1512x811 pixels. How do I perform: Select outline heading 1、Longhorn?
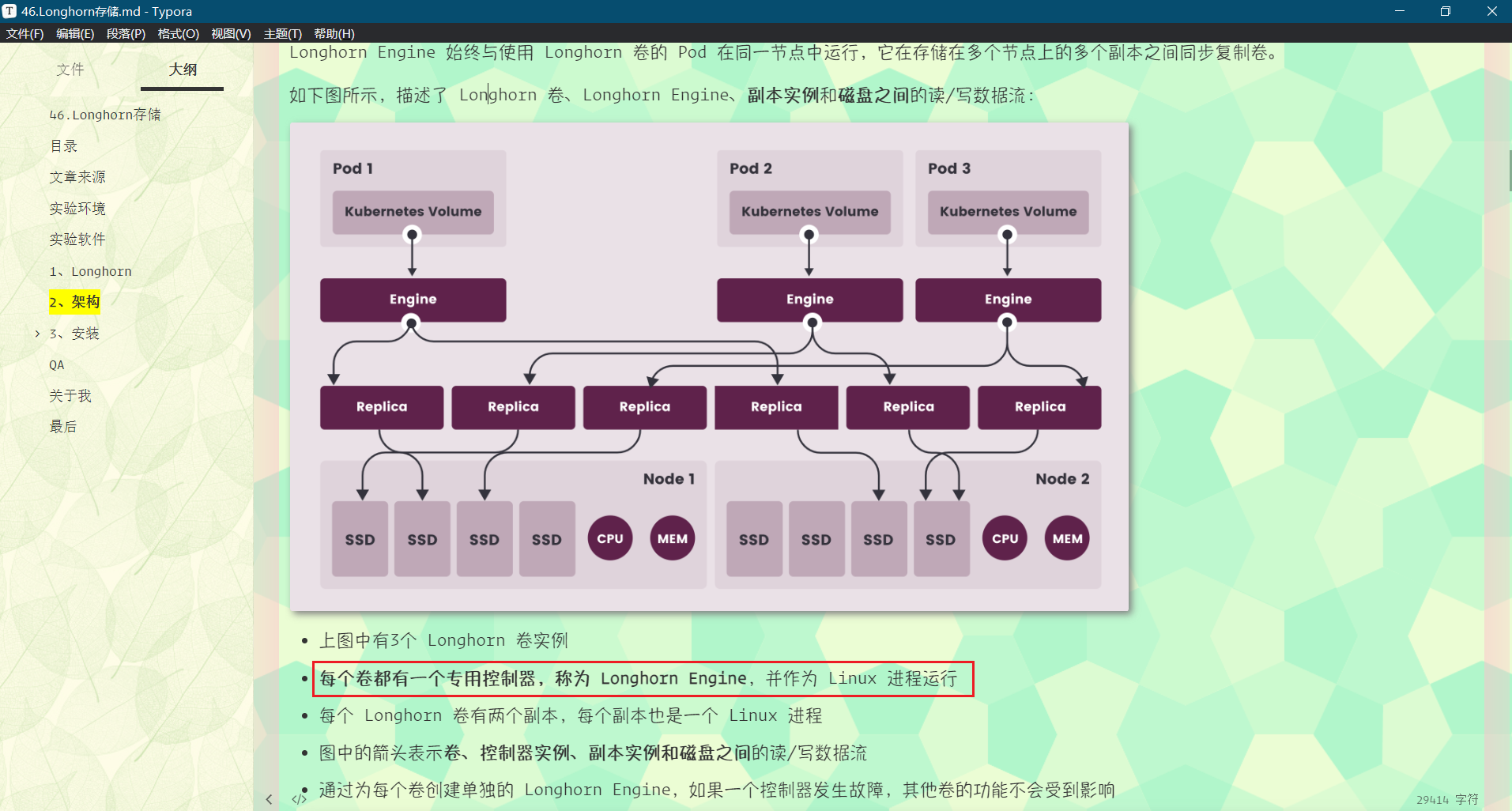(90, 271)
